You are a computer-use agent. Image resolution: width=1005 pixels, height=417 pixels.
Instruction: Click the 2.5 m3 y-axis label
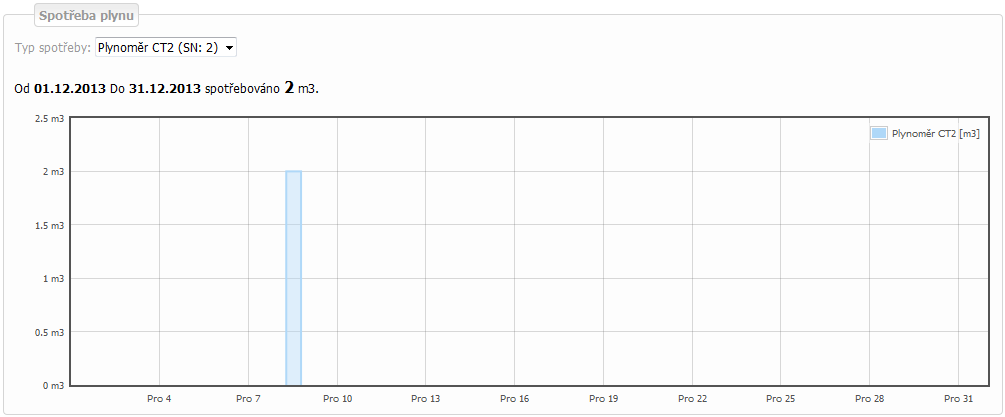coord(50,118)
